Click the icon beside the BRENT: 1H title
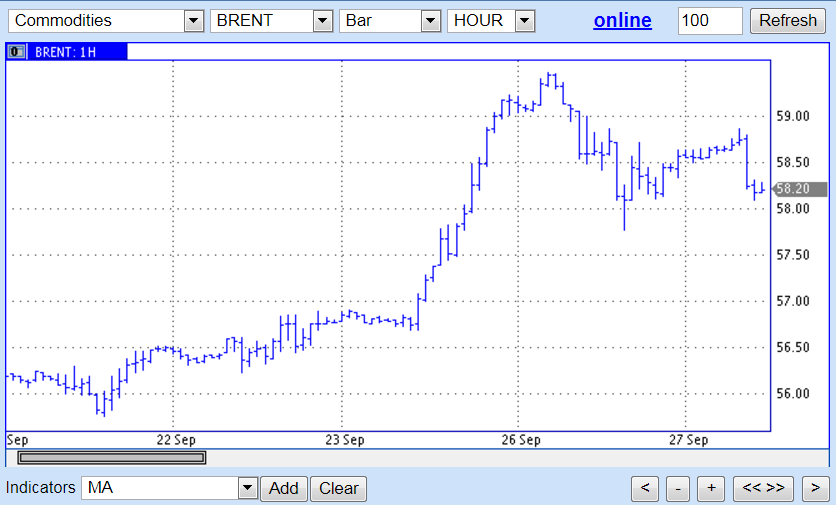This screenshot has height=505, width=836. tap(17, 52)
